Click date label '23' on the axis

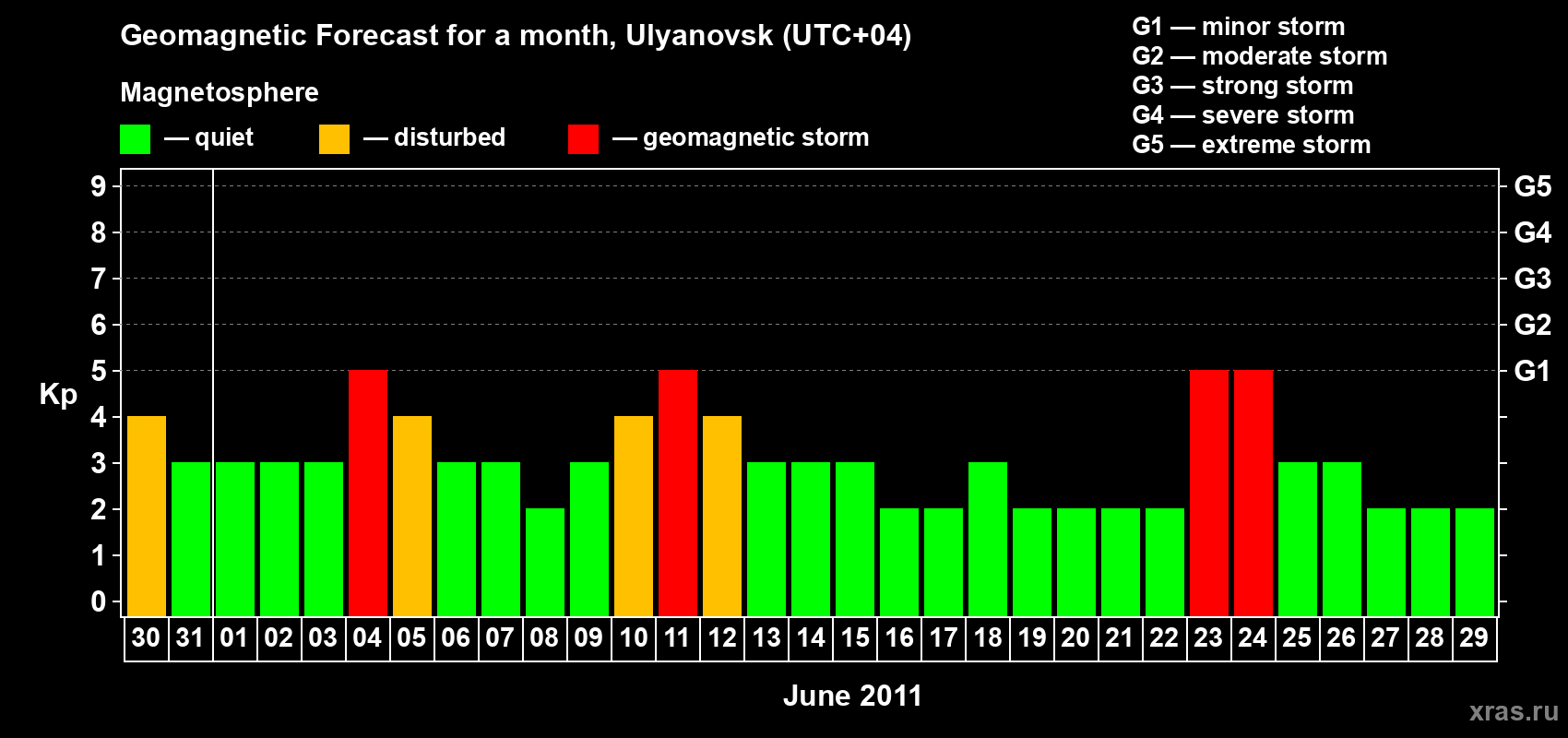(x=1208, y=638)
